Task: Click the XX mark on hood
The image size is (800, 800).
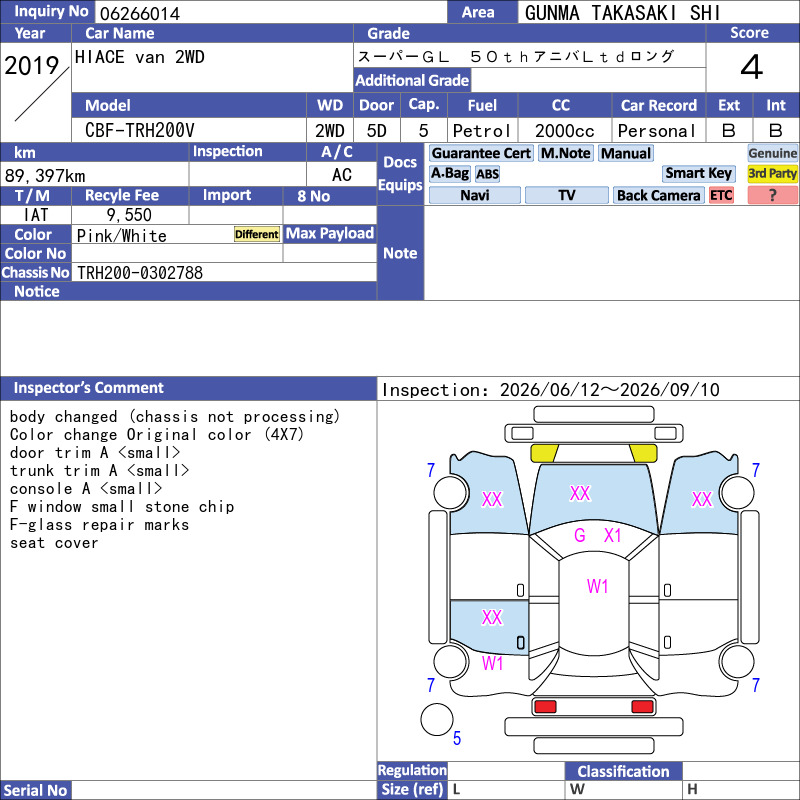Action: pyautogui.click(x=580, y=493)
